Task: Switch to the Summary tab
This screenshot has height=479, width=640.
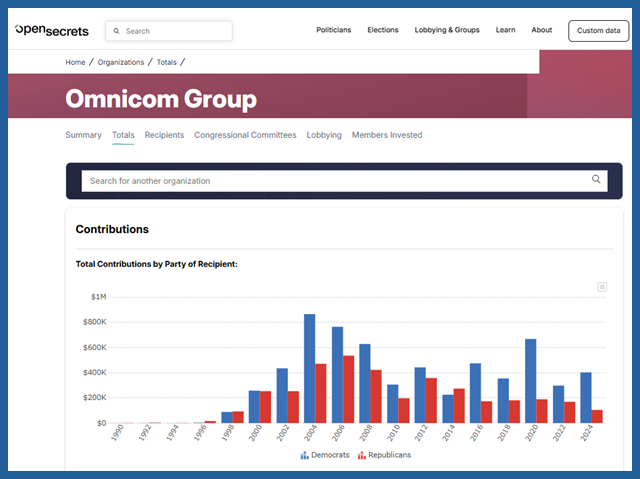Action: pyautogui.click(x=83, y=135)
